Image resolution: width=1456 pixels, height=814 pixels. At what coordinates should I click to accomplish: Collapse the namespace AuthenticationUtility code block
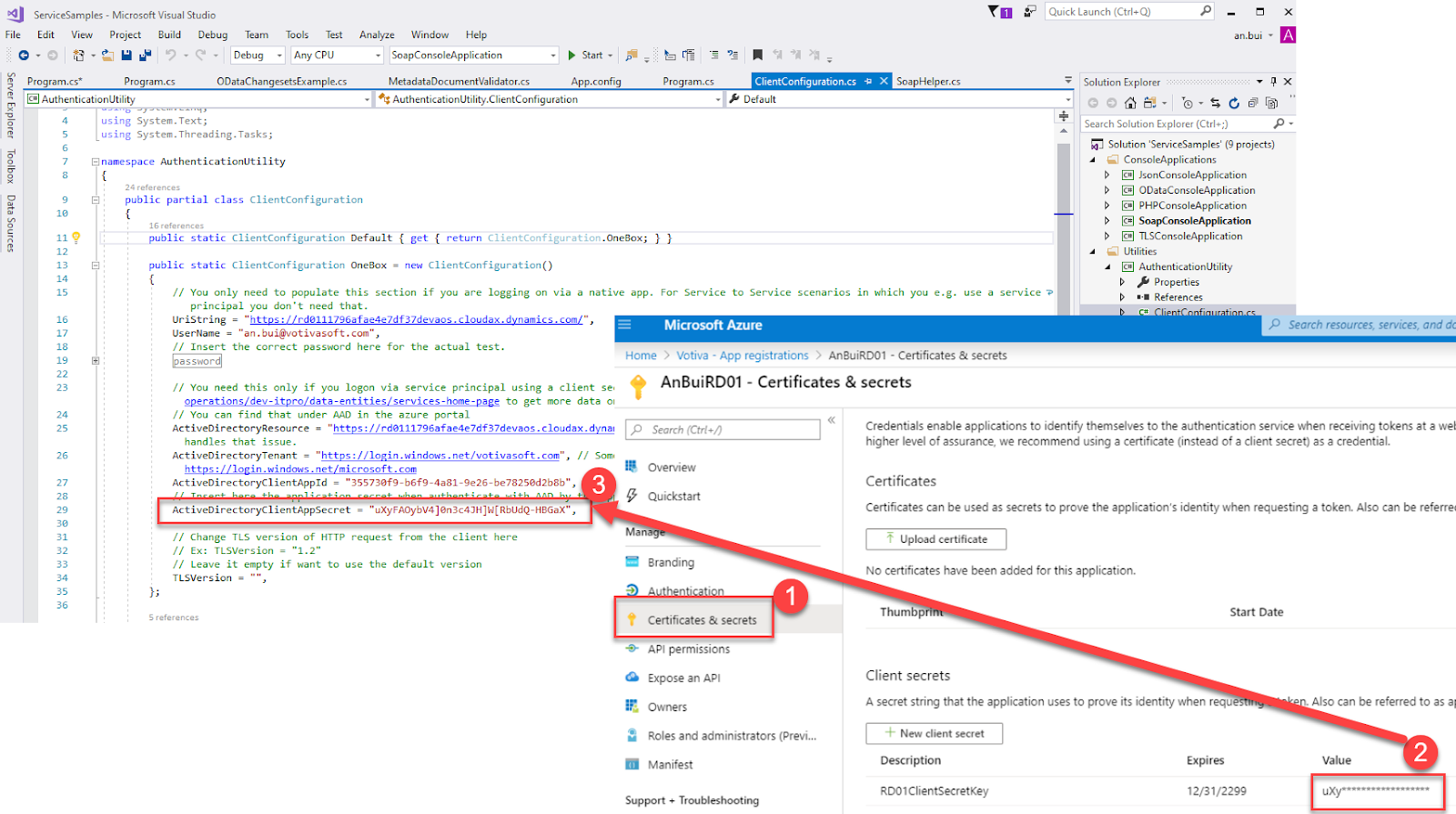[95, 161]
